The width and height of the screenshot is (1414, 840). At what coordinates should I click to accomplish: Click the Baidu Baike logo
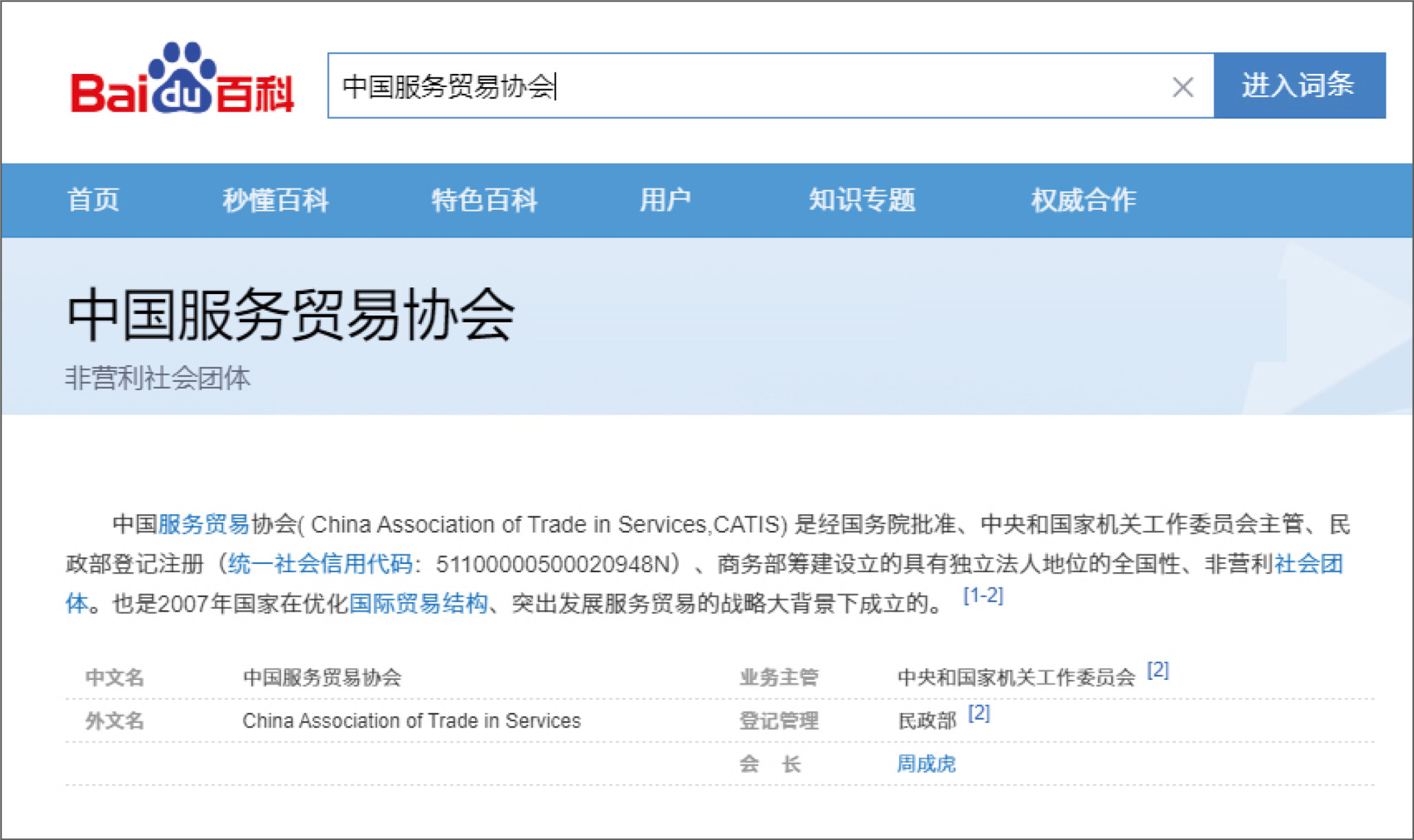(x=183, y=77)
